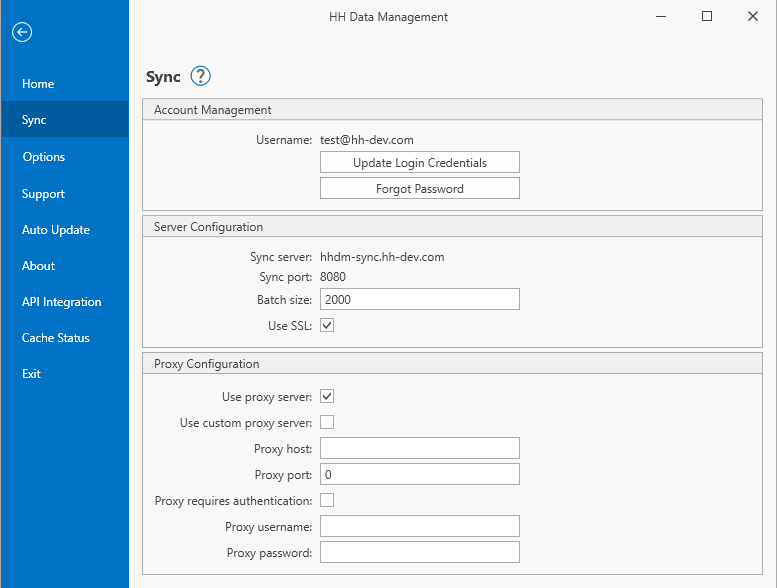Open the About page
777x588 pixels.
click(x=39, y=266)
